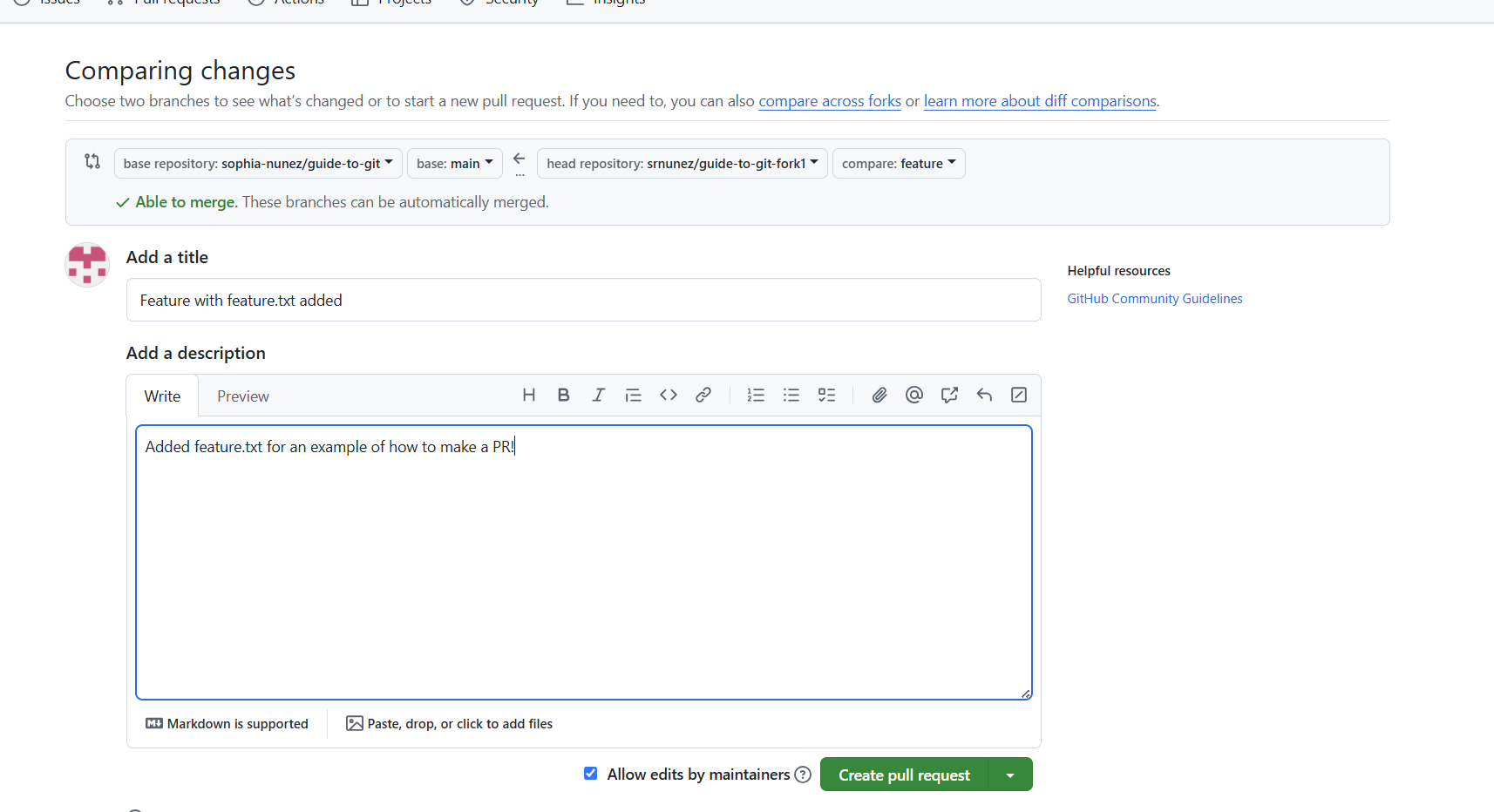Image resolution: width=1494 pixels, height=812 pixels.
Task: Click the Create pull request button
Action: pos(904,774)
